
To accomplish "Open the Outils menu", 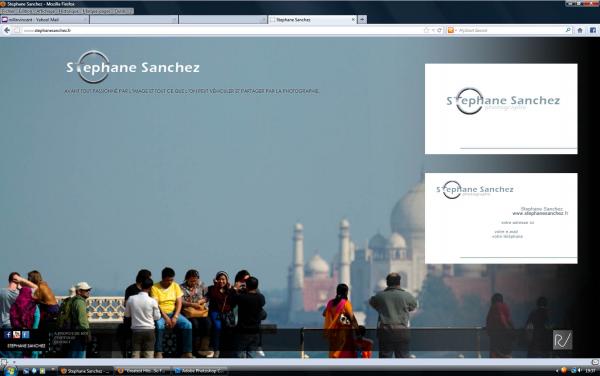I will [x=122, y=11].
